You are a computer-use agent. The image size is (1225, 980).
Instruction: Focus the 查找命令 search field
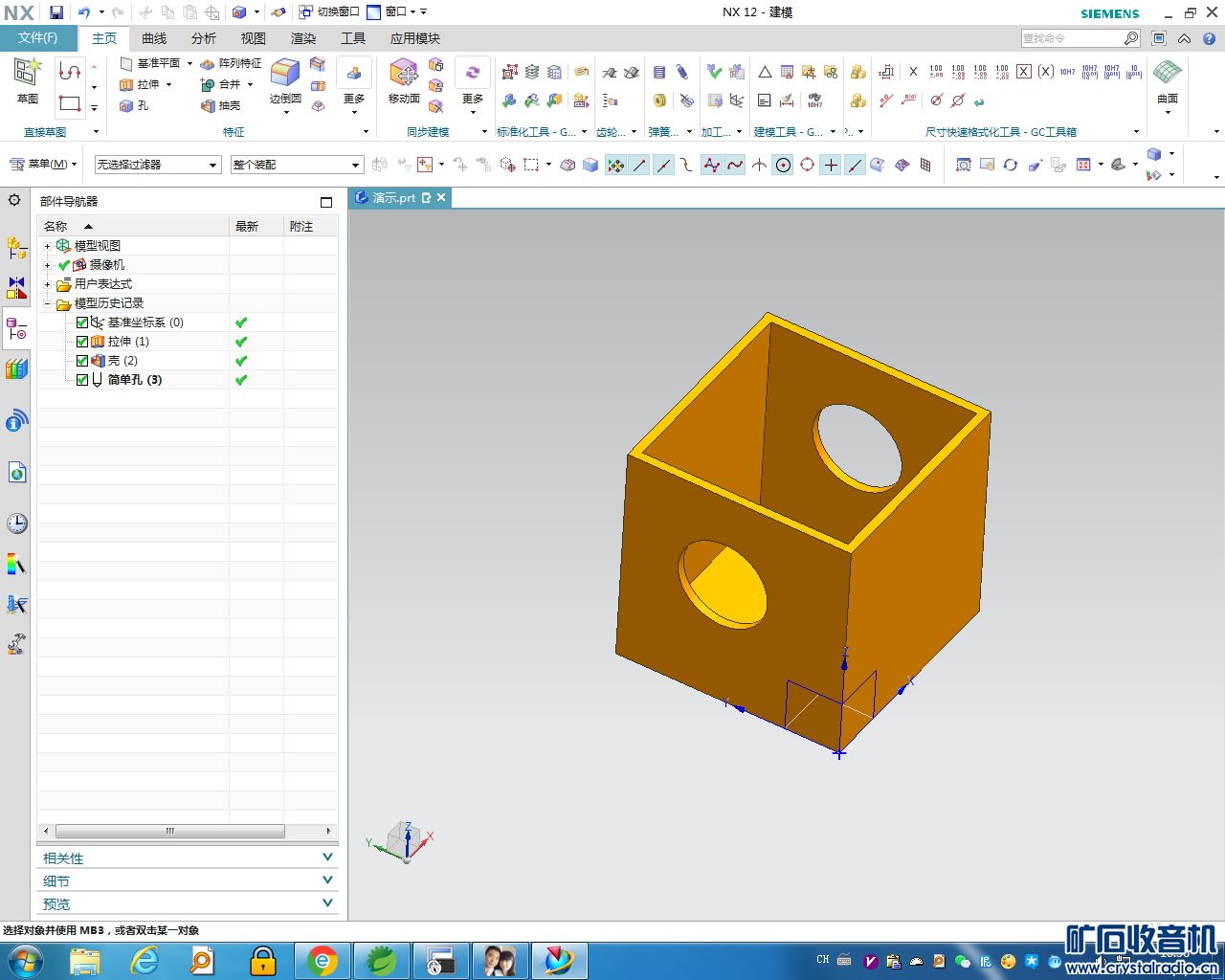(x=1071, y=38)
